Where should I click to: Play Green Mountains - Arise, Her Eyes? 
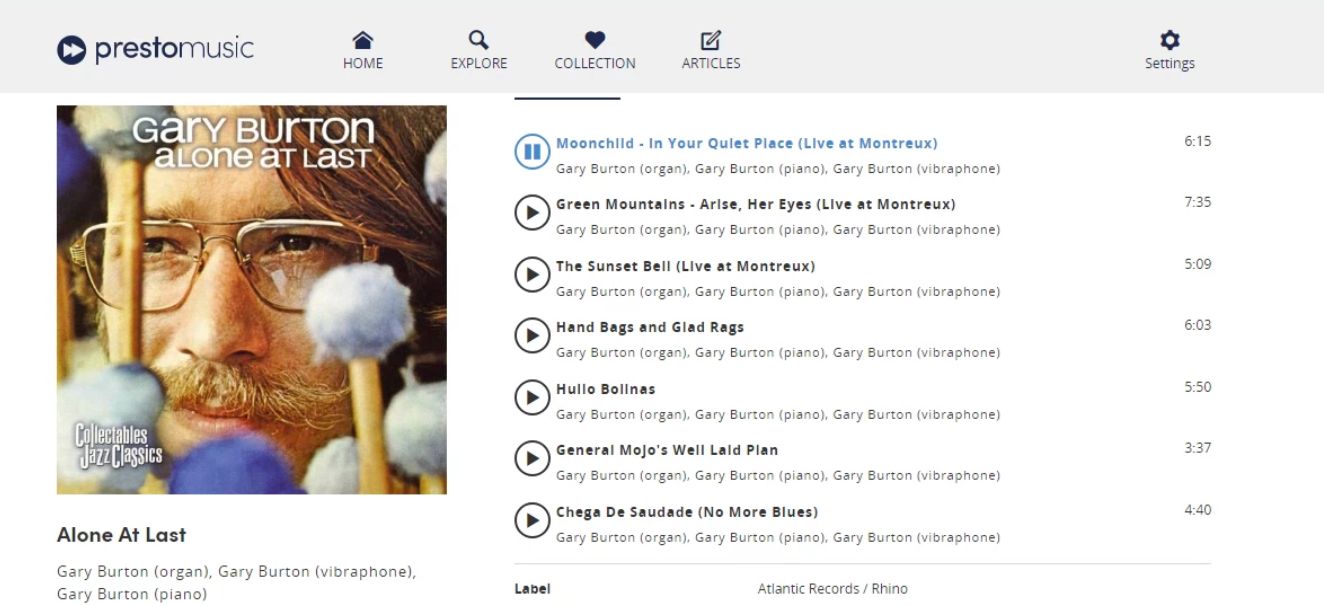click(532, 213)
